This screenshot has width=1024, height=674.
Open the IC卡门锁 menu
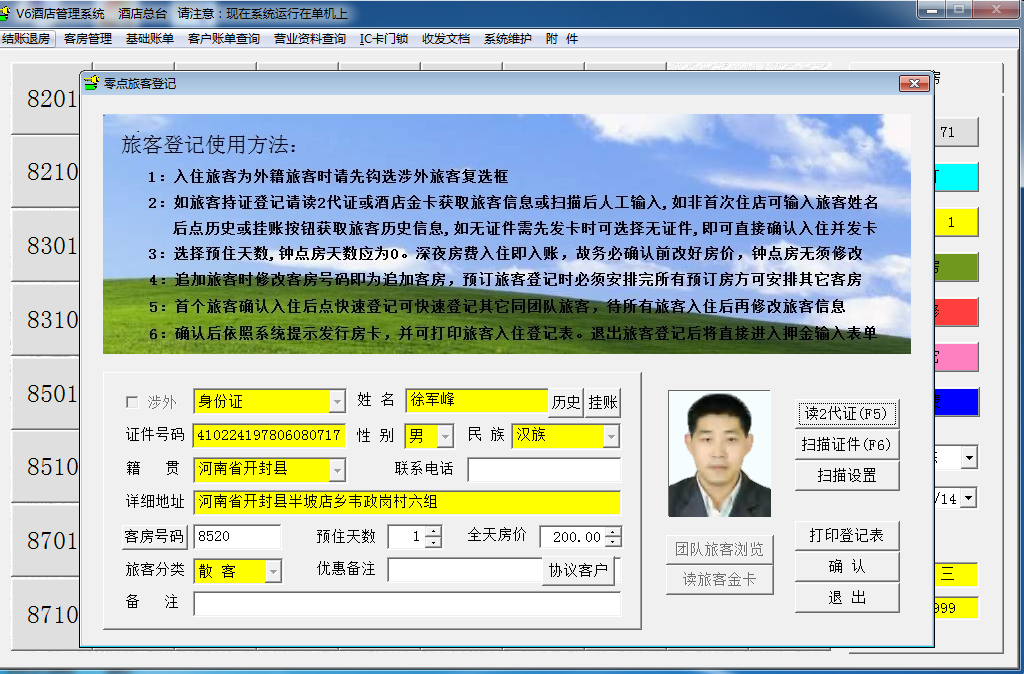(383, 39)
